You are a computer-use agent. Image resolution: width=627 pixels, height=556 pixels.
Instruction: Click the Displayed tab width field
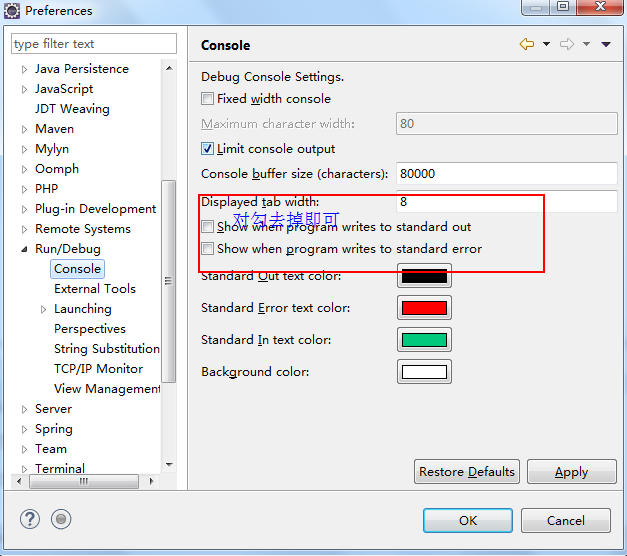pyautogui.click(x=507, y=202)
